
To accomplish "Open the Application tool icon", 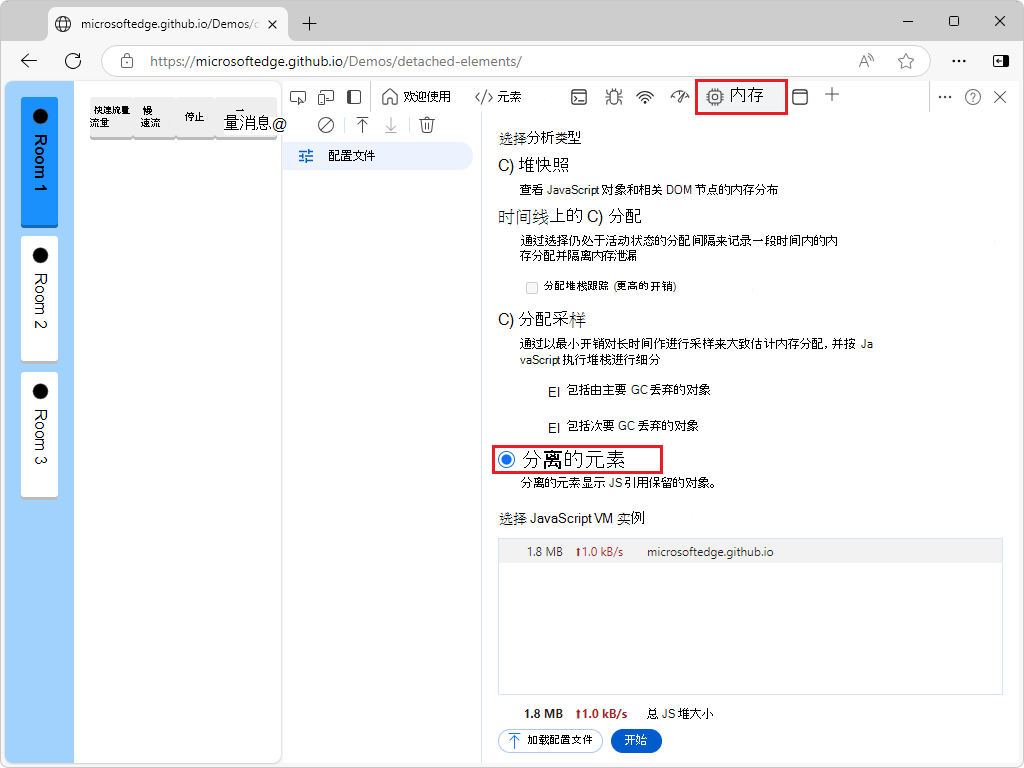I will 800,97.
